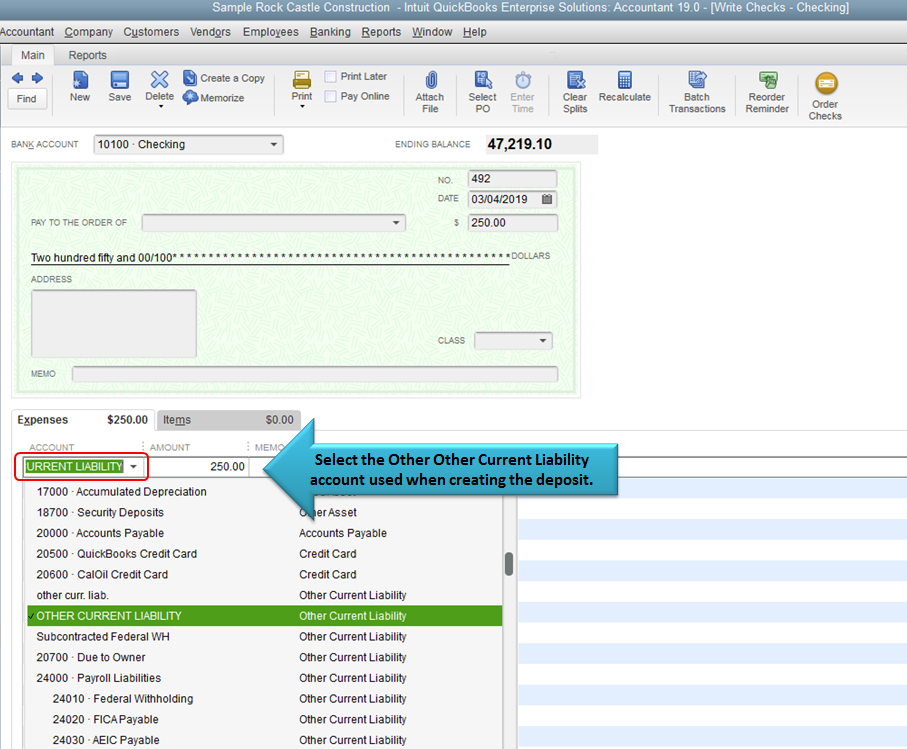907x749 pixels.
Task: Select 24020 FICA Payable account
Action: pos(264,720)
